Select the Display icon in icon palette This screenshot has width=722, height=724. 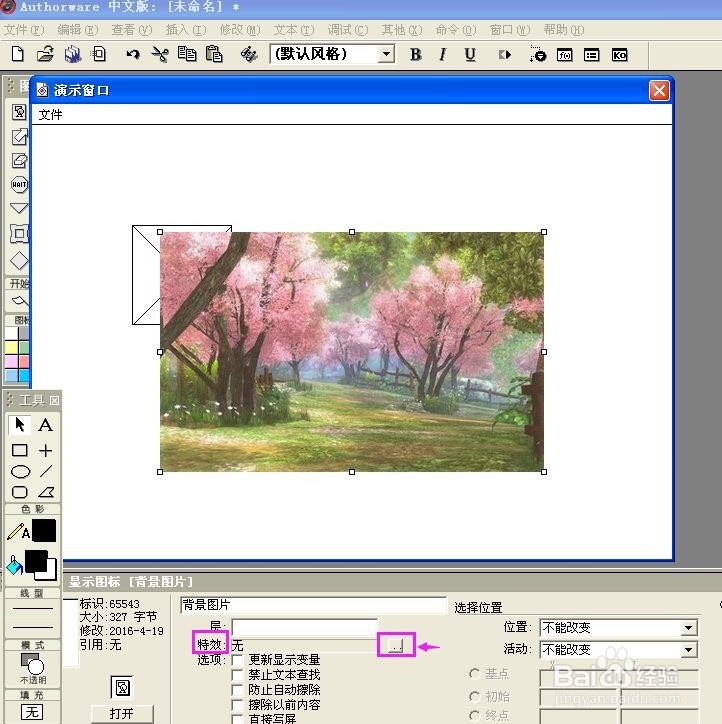pyautogui.click(x=19, y=112)
